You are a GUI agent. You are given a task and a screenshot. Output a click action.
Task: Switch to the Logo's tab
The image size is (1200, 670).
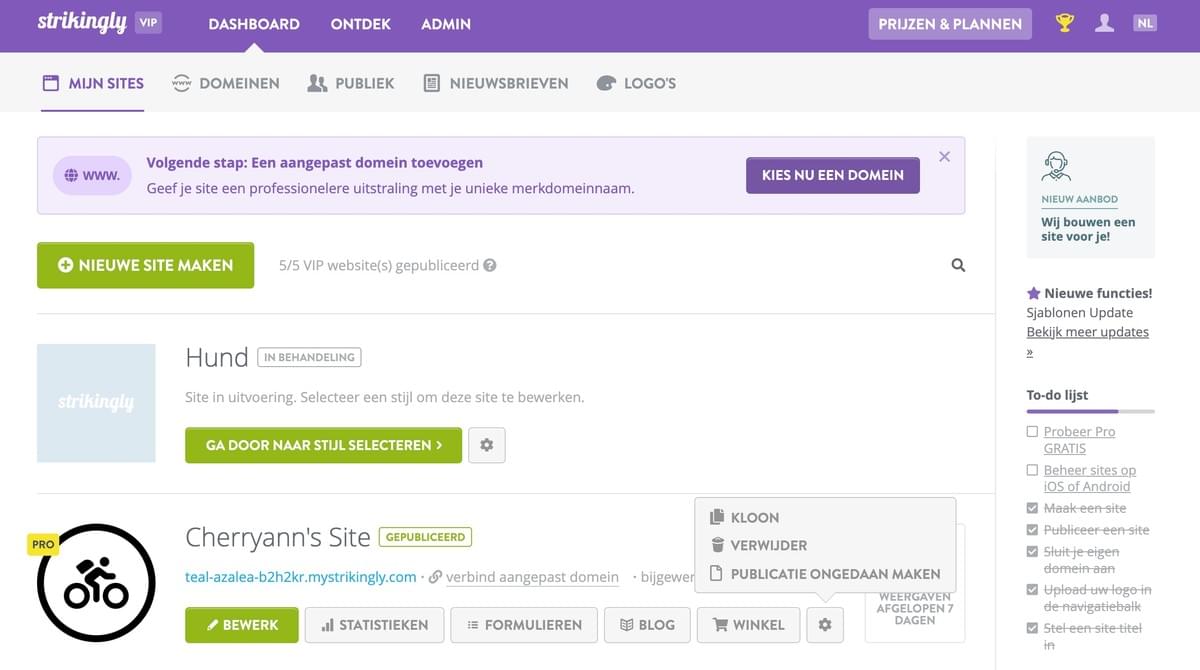click(636, 83)
